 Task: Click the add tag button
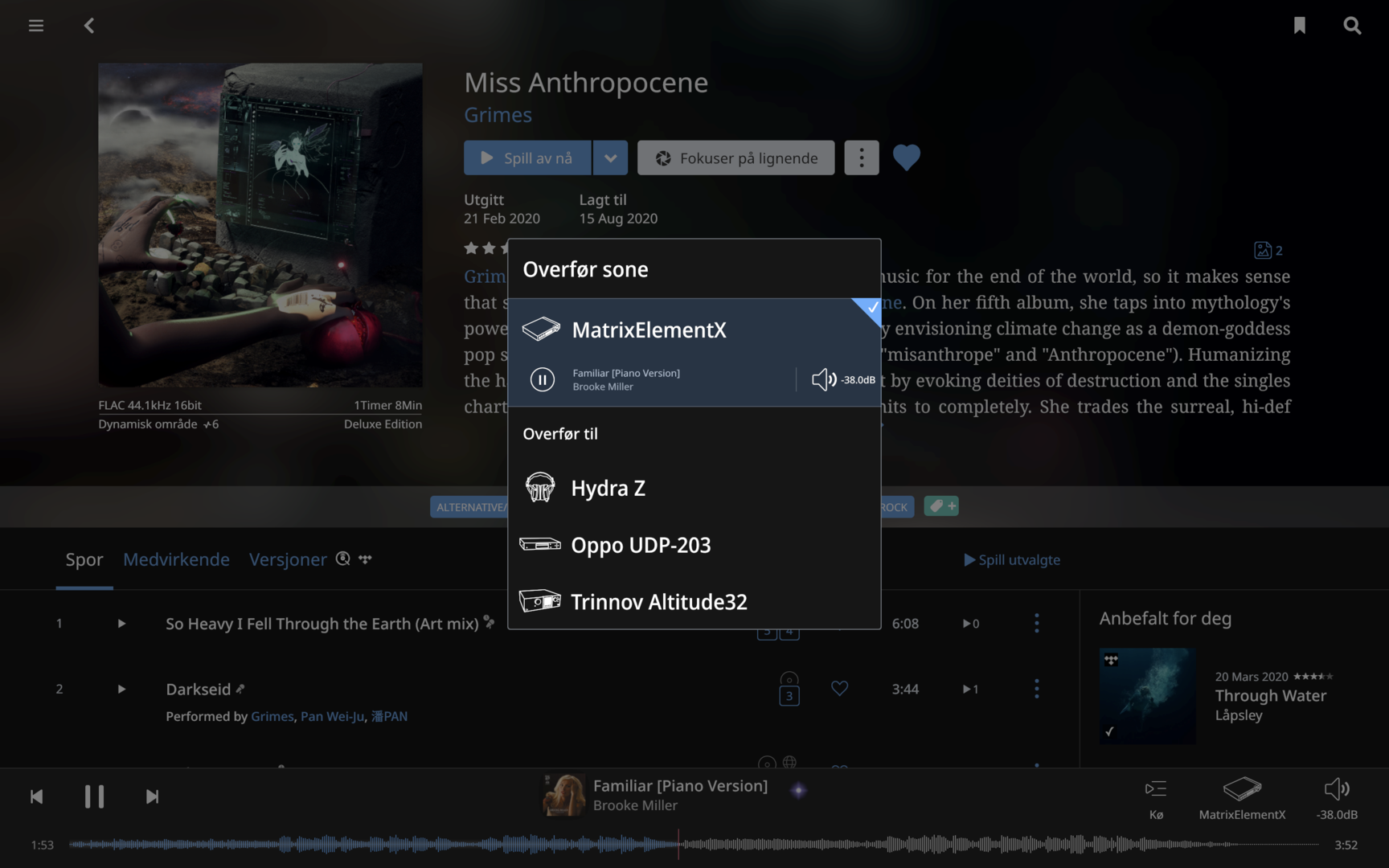(941, 506)
